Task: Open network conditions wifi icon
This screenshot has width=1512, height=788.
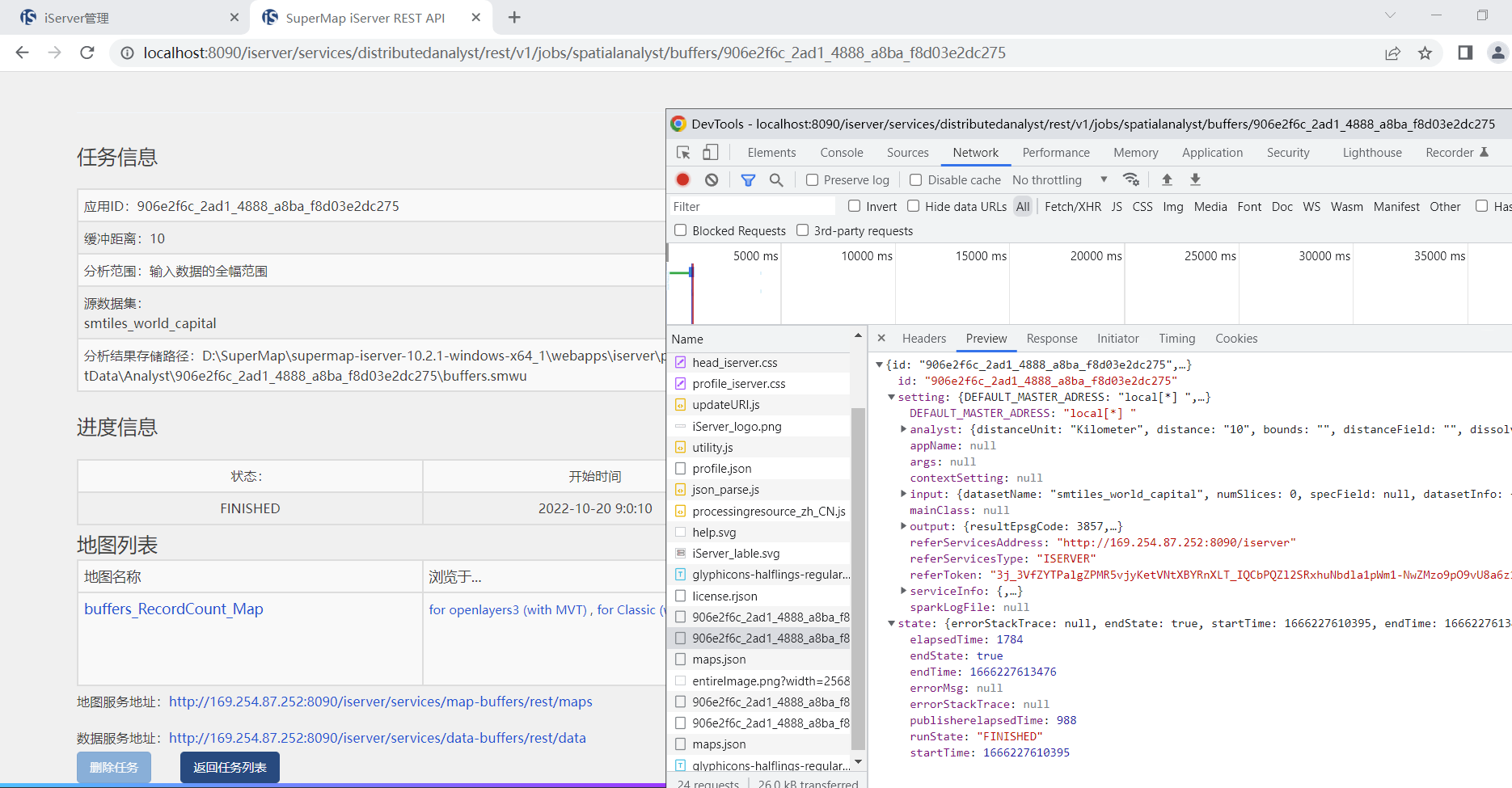Action: (1131, 179)
